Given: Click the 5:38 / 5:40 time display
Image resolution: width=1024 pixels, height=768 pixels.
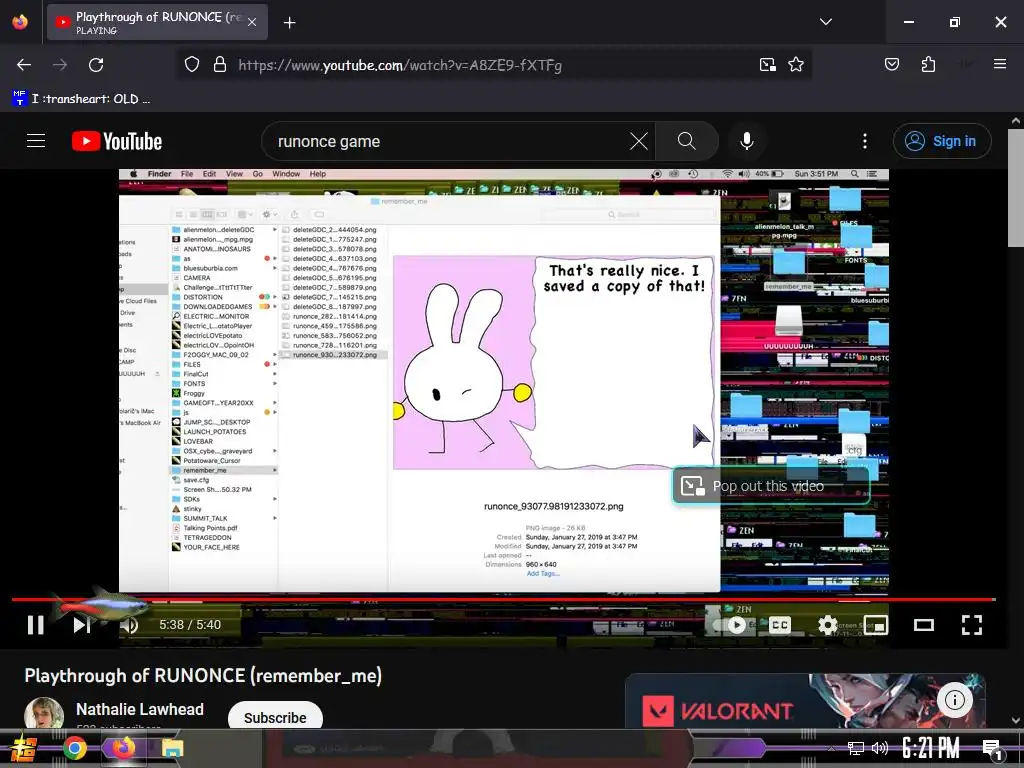Looking at the screenshot, I should pos(190,625).
